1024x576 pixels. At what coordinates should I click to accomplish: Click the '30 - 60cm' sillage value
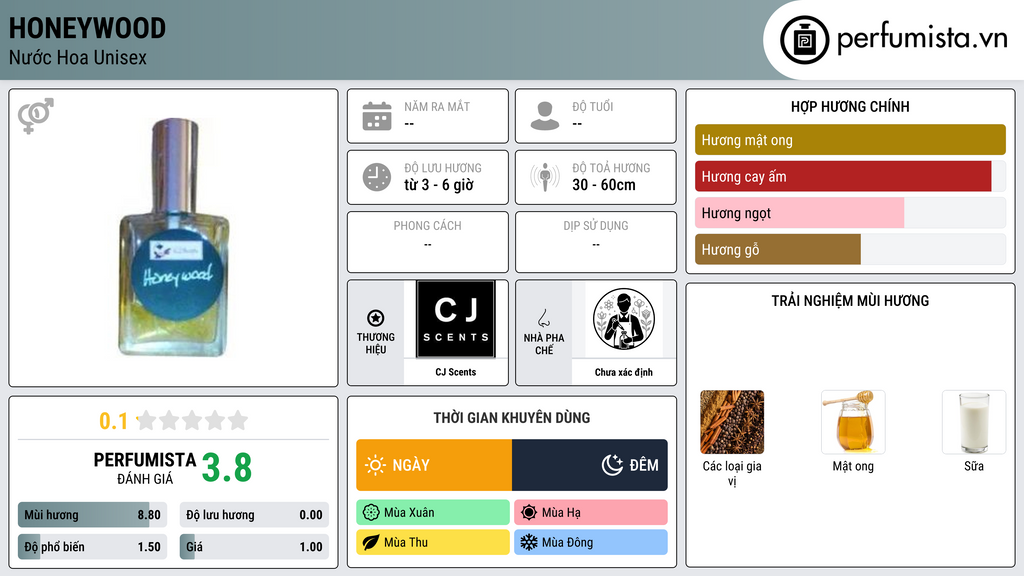pyautogui.click(x=604, y=185)
